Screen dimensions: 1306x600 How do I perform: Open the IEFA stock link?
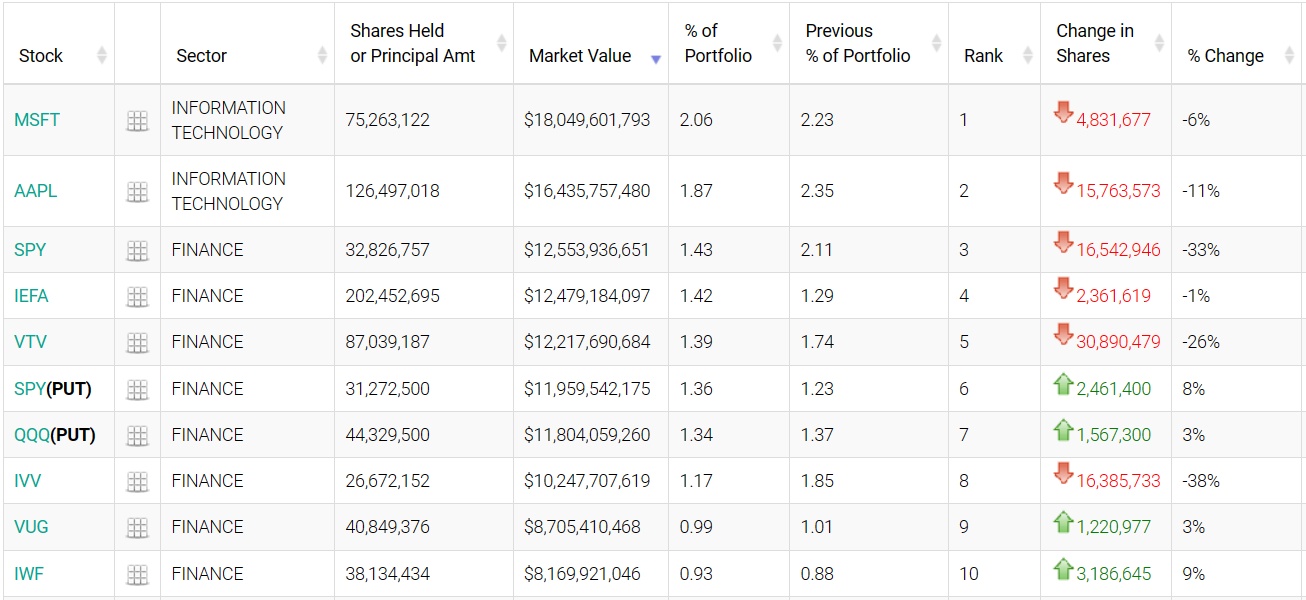(31, 296)
